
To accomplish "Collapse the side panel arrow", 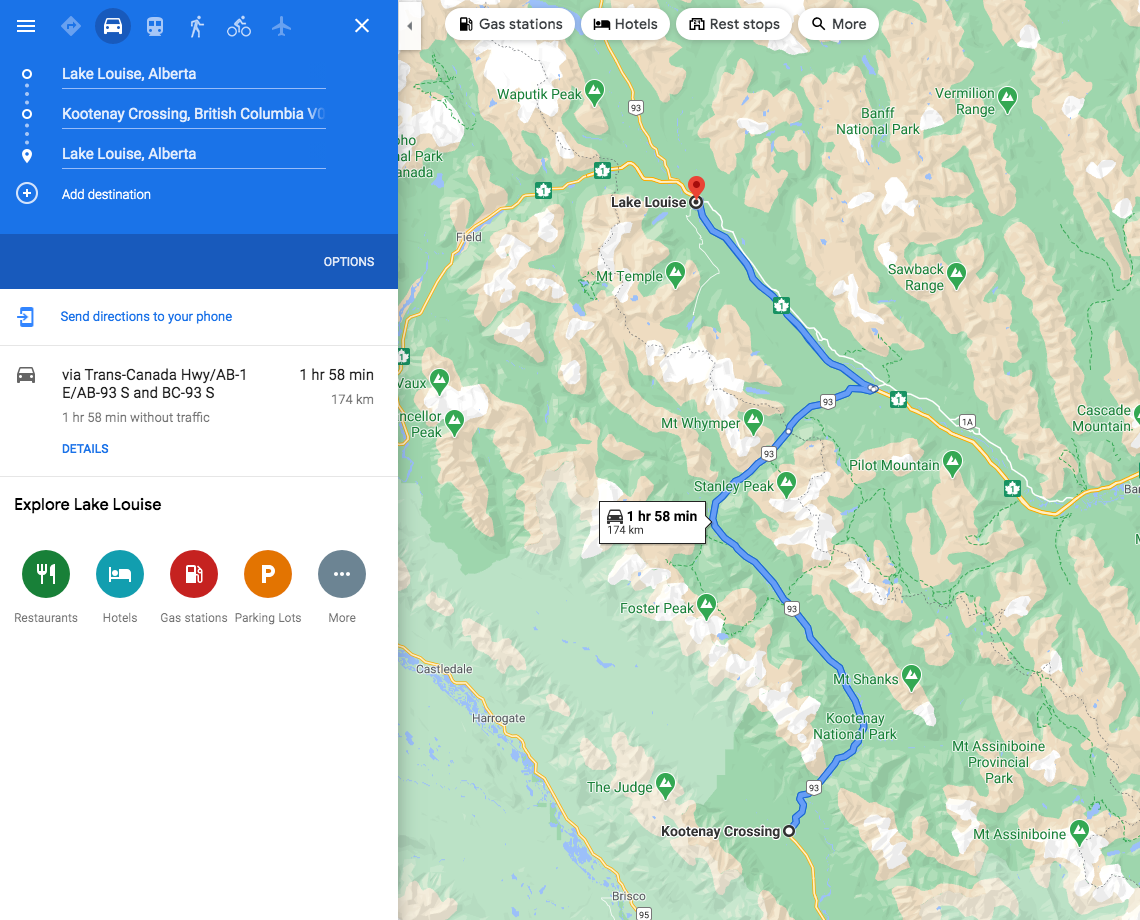I will point(409,25).
